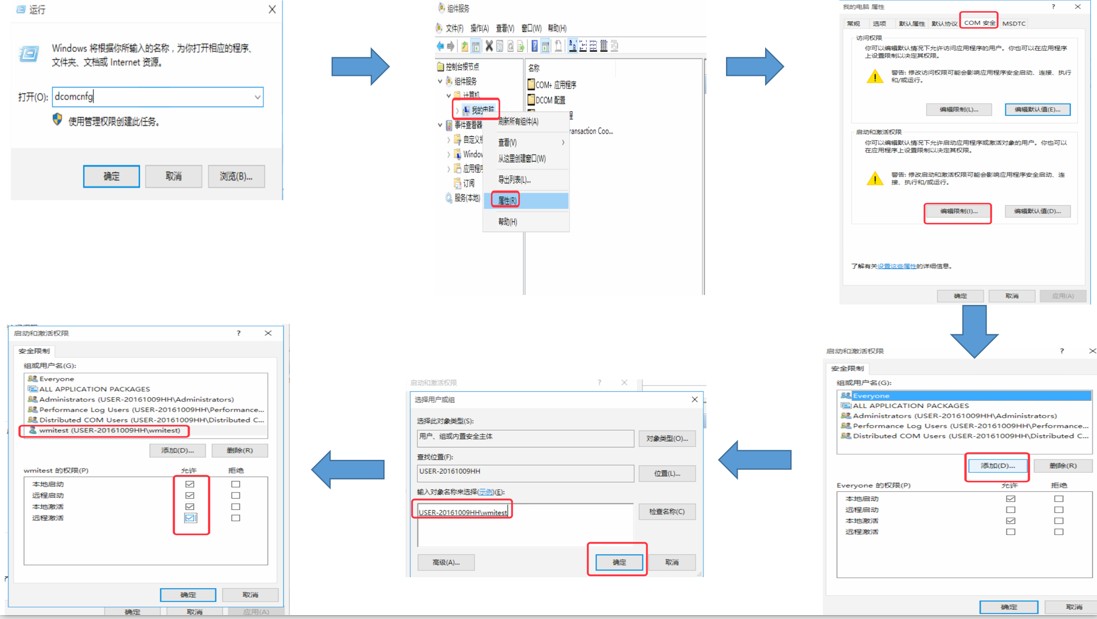1097x619 pixels.
Task: Expand the 我的电脑 tree node
Action: click(457, 110)
